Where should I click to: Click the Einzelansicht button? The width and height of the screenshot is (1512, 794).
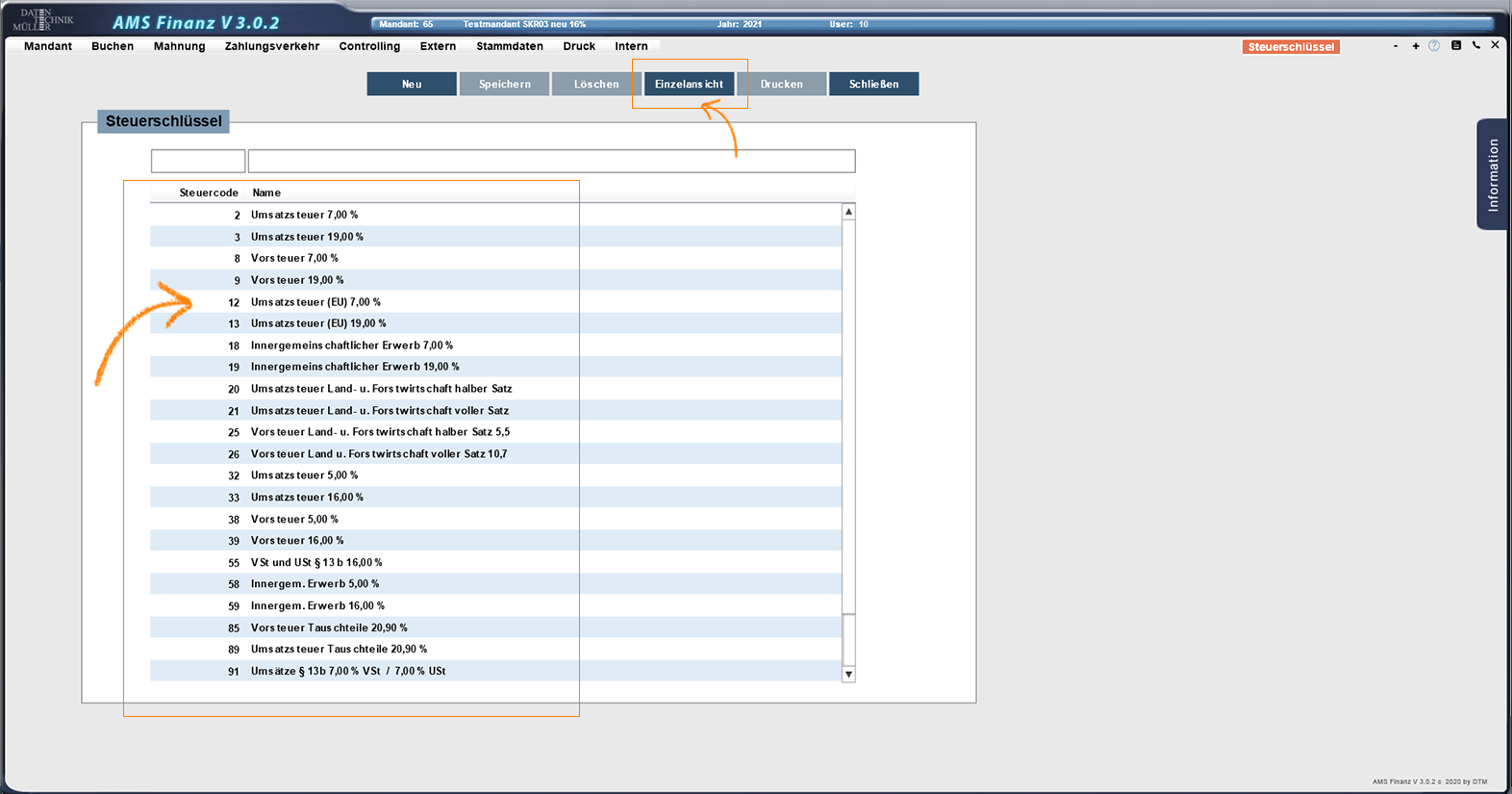pos(689,84)
